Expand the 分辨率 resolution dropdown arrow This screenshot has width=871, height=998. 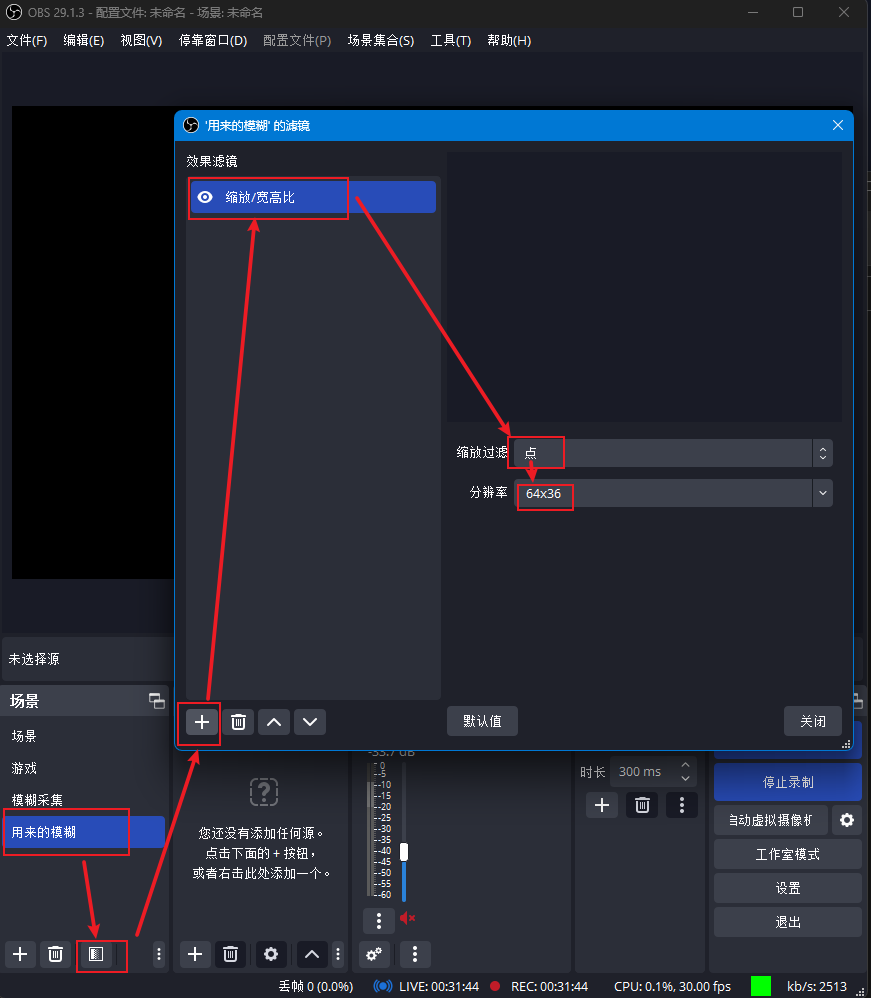822,493
